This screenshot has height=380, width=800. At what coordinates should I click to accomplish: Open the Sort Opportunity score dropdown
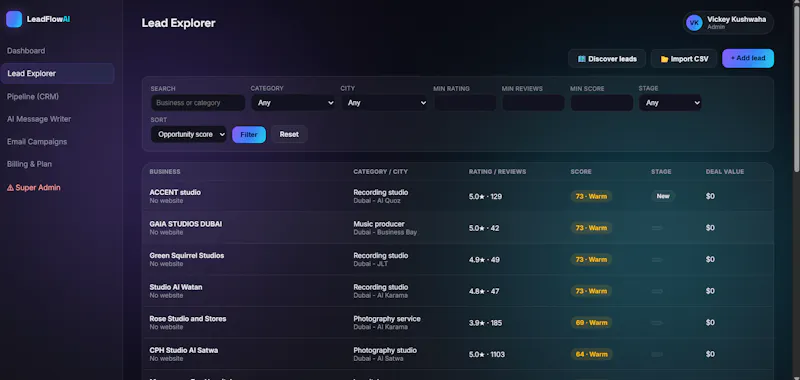point(189,135)
